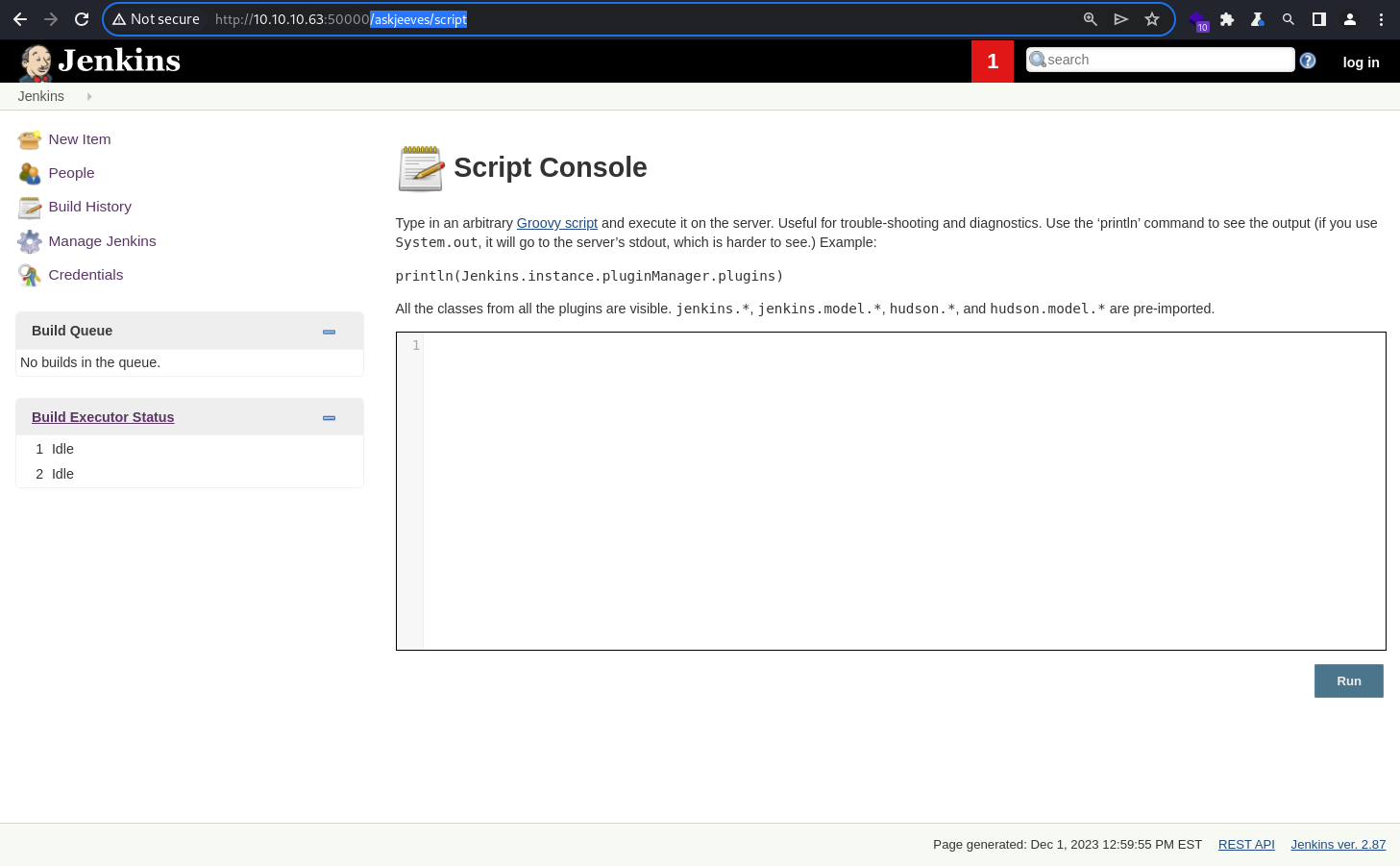Click the People icon in sidebar

click(x=30, y=174)
